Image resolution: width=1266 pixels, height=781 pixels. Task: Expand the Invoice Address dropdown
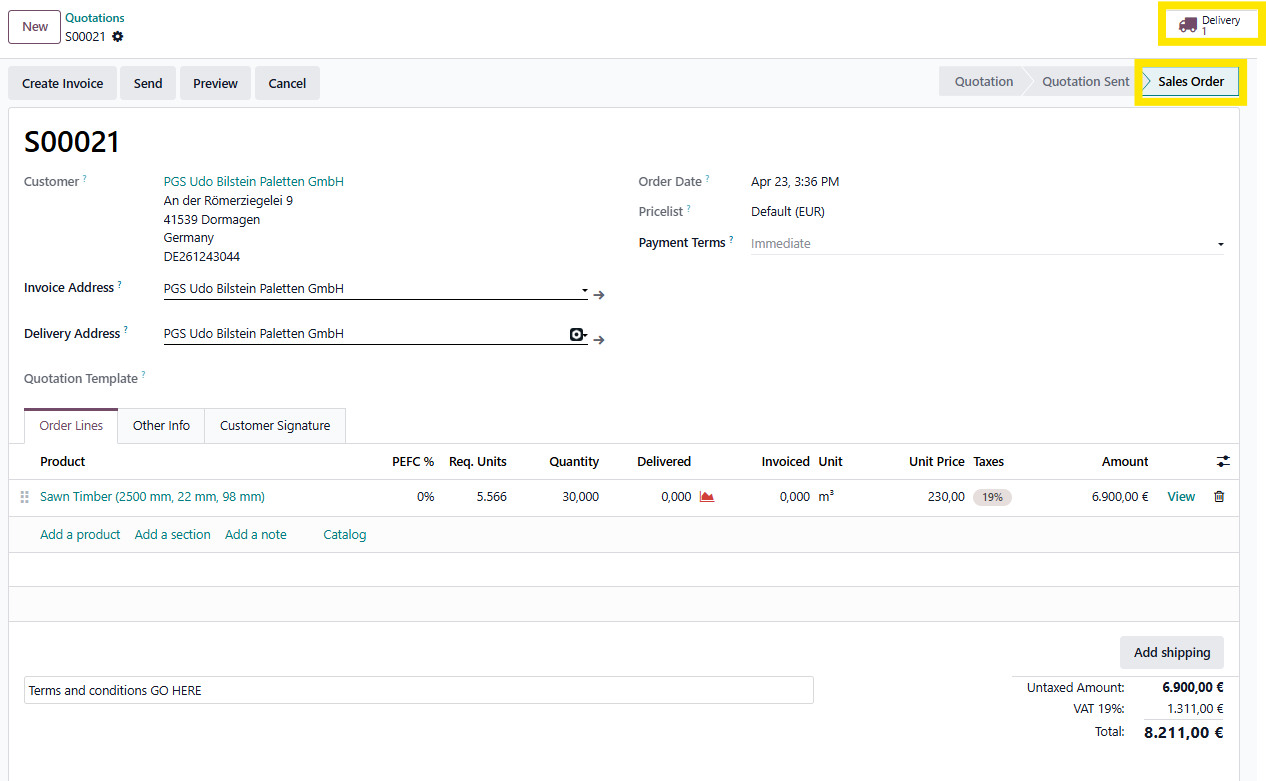[x=584, y=290]
